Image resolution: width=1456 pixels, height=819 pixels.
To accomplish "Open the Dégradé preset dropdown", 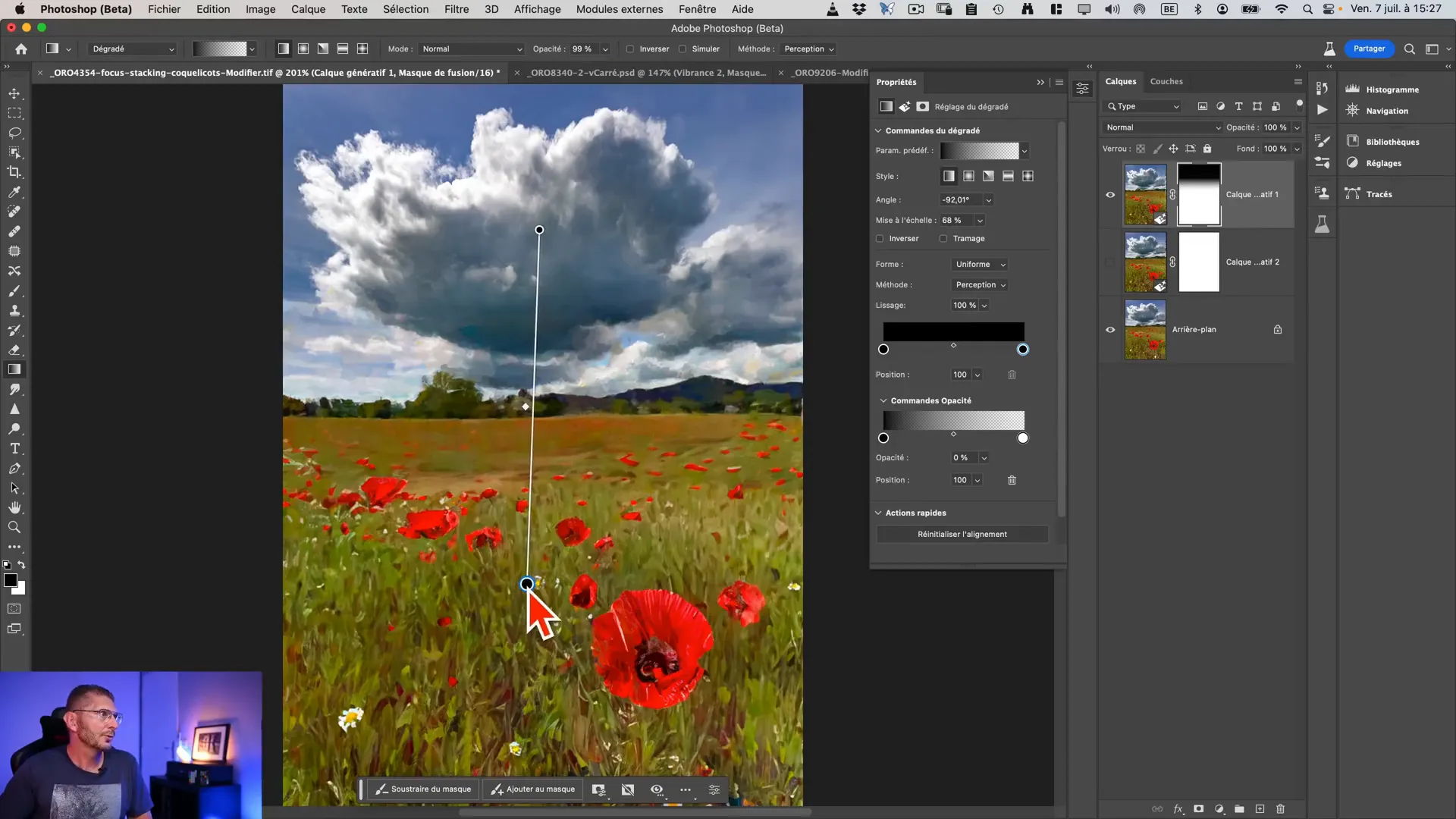I will (133, 49).
